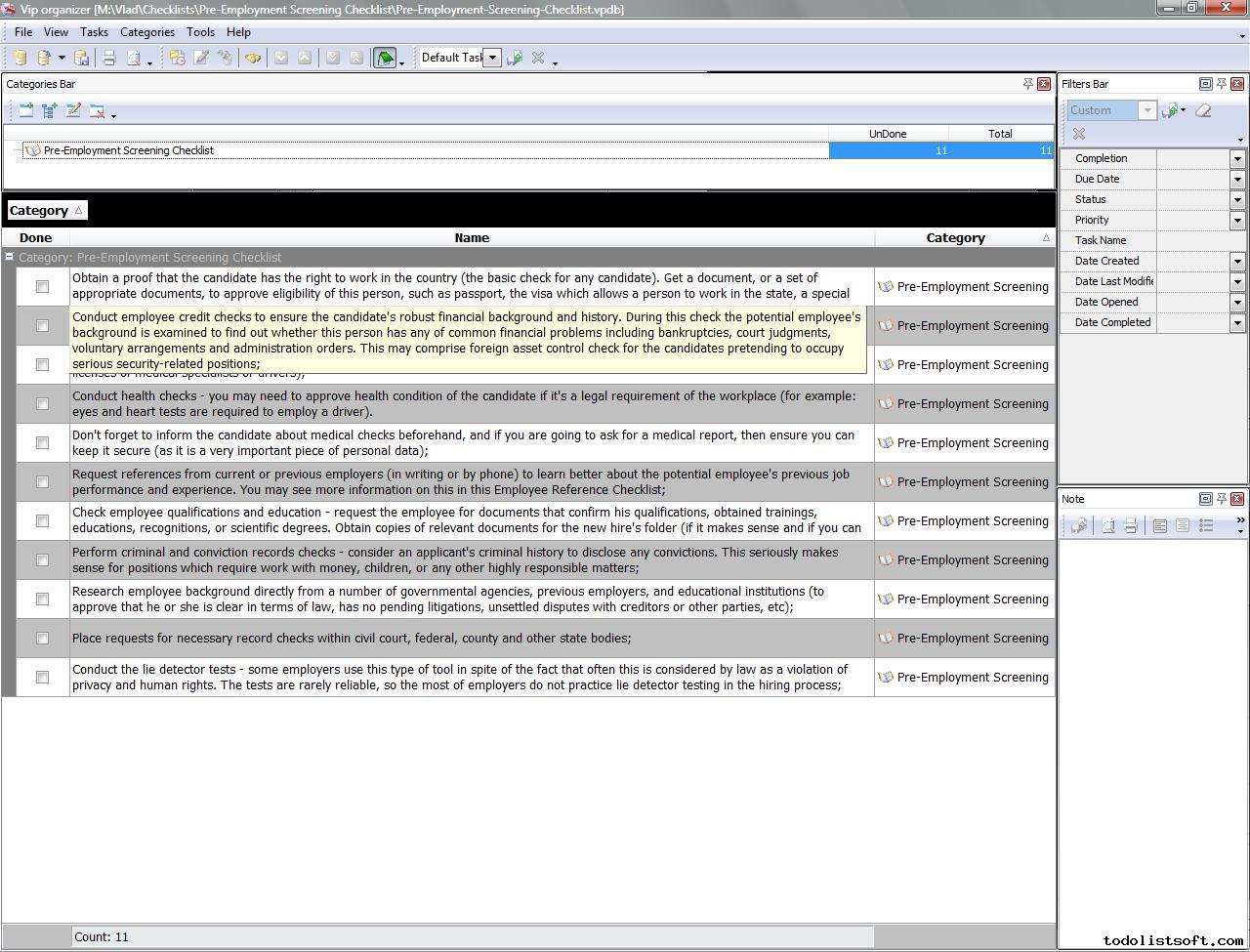Image resolution: width=1250 pixels, height=952 pixels.
Task: Tick the 'Place requests for necessary record checks' checkbox
Action: coord(42,639)
